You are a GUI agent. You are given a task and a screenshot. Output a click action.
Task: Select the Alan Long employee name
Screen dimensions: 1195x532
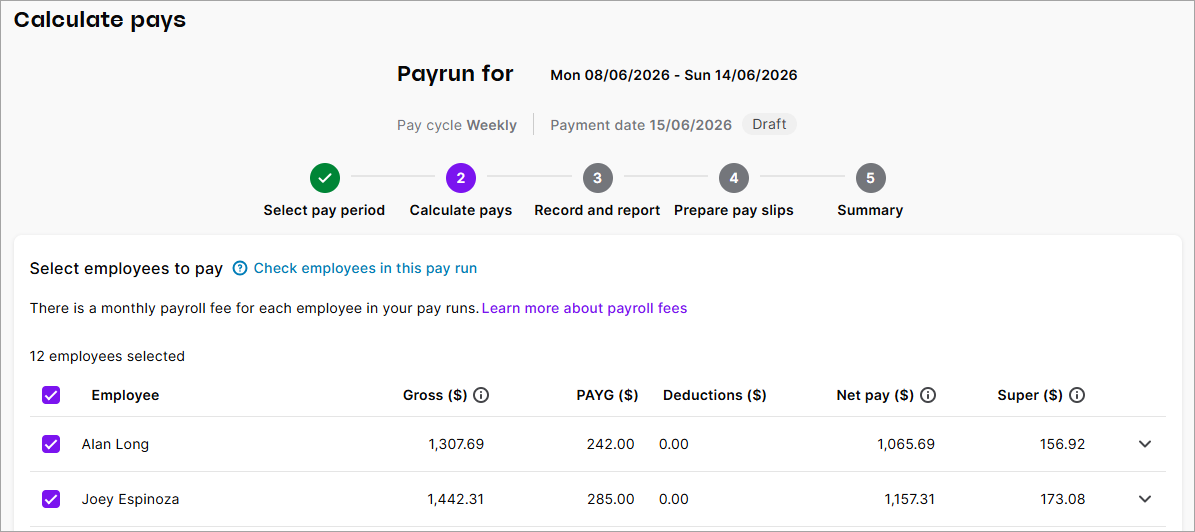(x=115, y=444)
